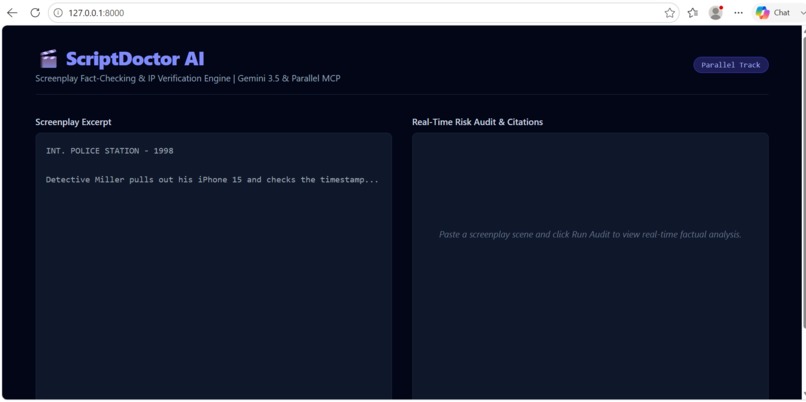Click the Parallel Track badge
Viewport: 806px width, 402px height.
(x=730, y=65)
